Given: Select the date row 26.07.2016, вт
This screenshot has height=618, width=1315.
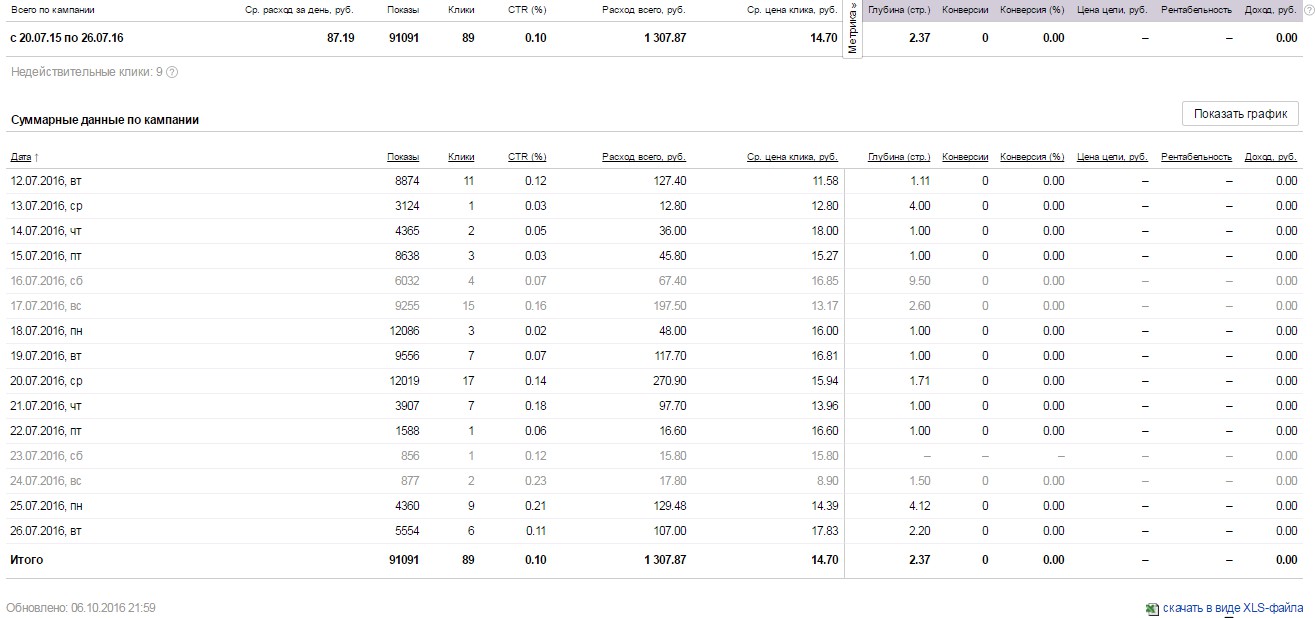Looking at the screenshot, I should pyautogui.click(x=46, y=531).
